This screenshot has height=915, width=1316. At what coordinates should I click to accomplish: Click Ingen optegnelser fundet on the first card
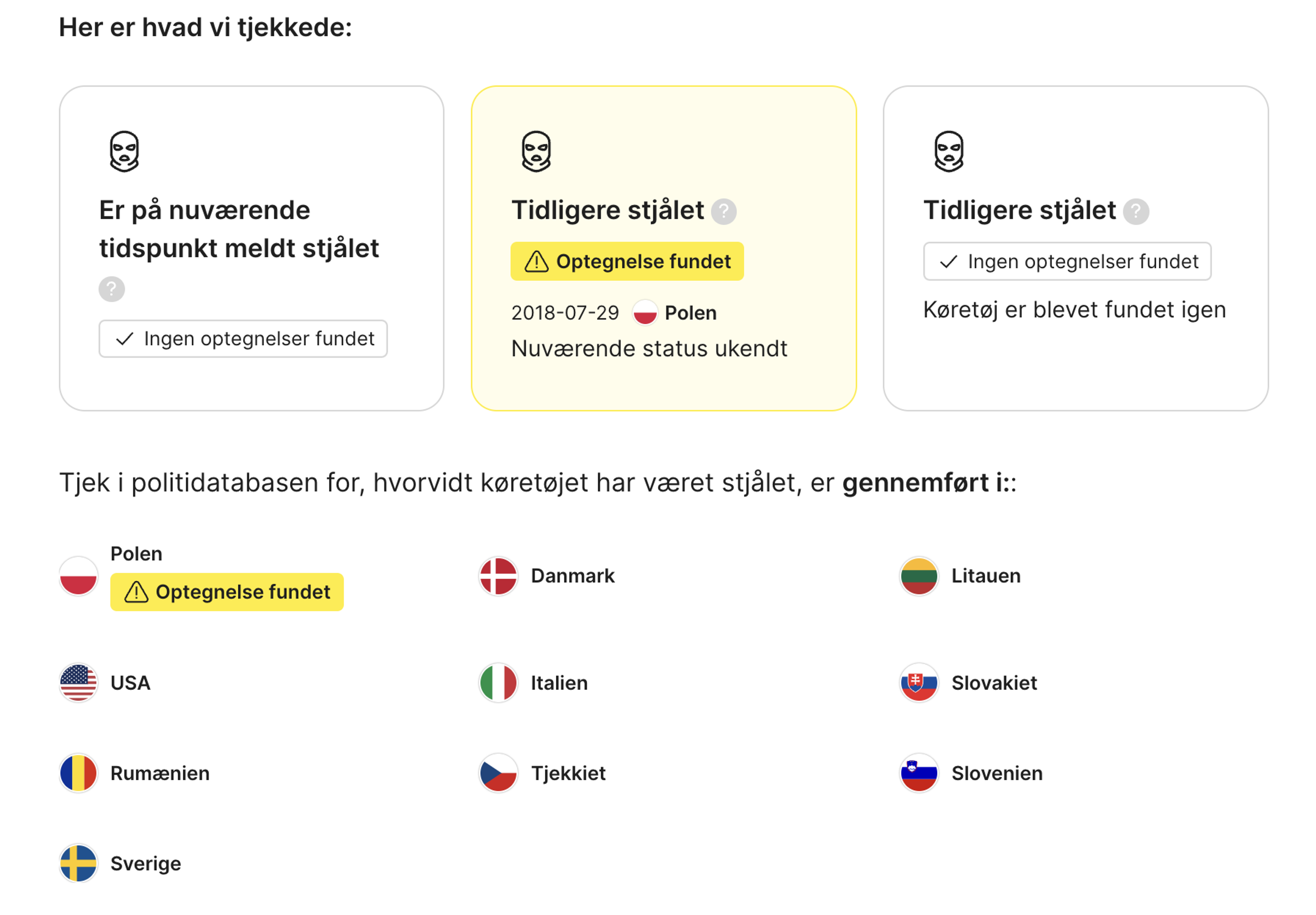pos(243,339)
